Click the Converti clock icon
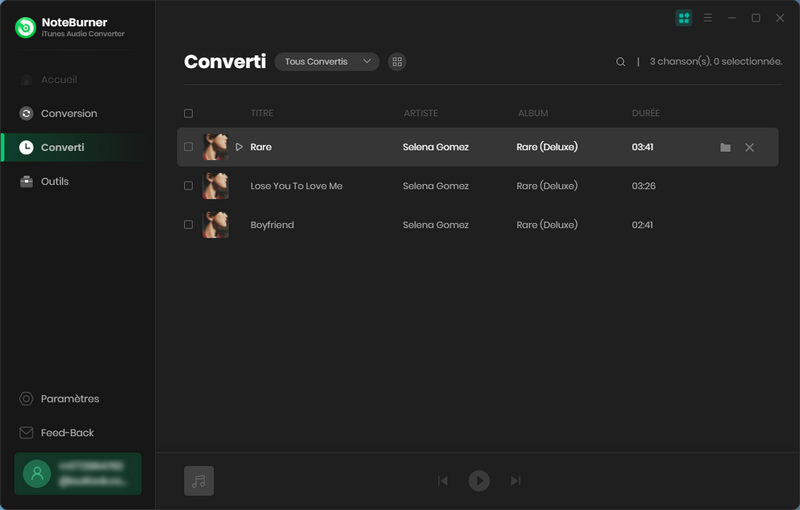Image resolution: width=800 pixels, height=510 pixels. pyautogui.click(x=26, y=147)
